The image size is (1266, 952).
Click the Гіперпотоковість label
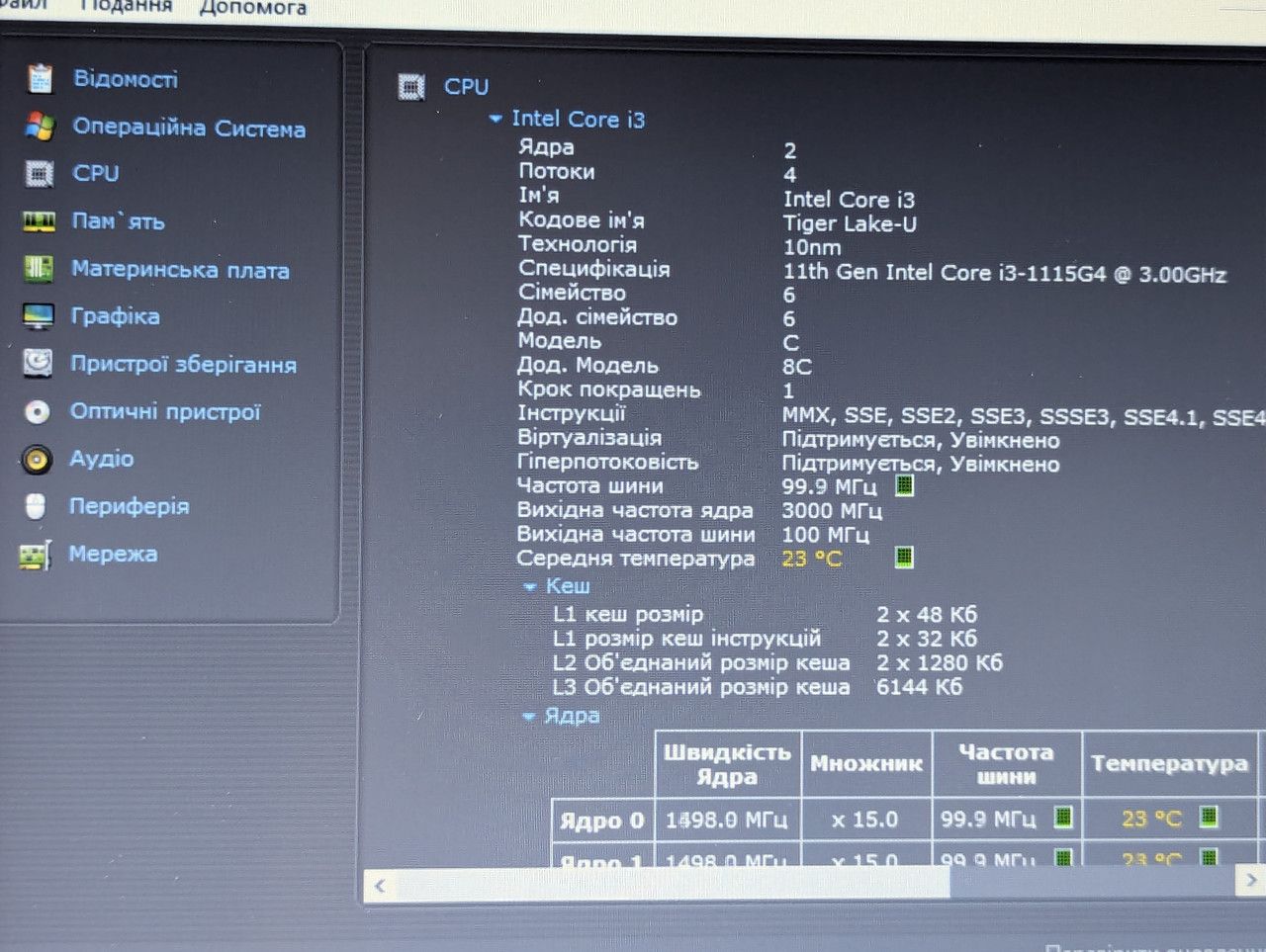click(x=608, y=462)
